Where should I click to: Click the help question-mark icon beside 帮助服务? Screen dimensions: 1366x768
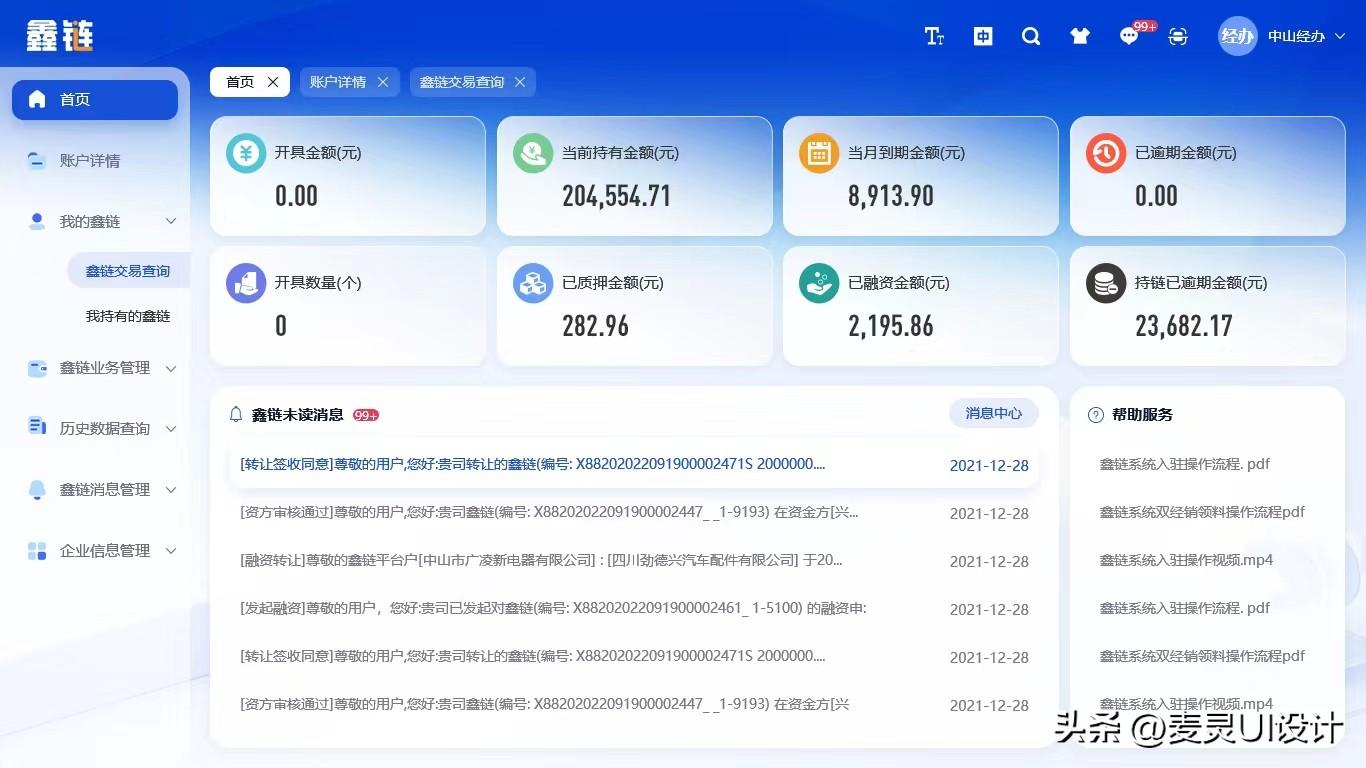pos(1096,415)
